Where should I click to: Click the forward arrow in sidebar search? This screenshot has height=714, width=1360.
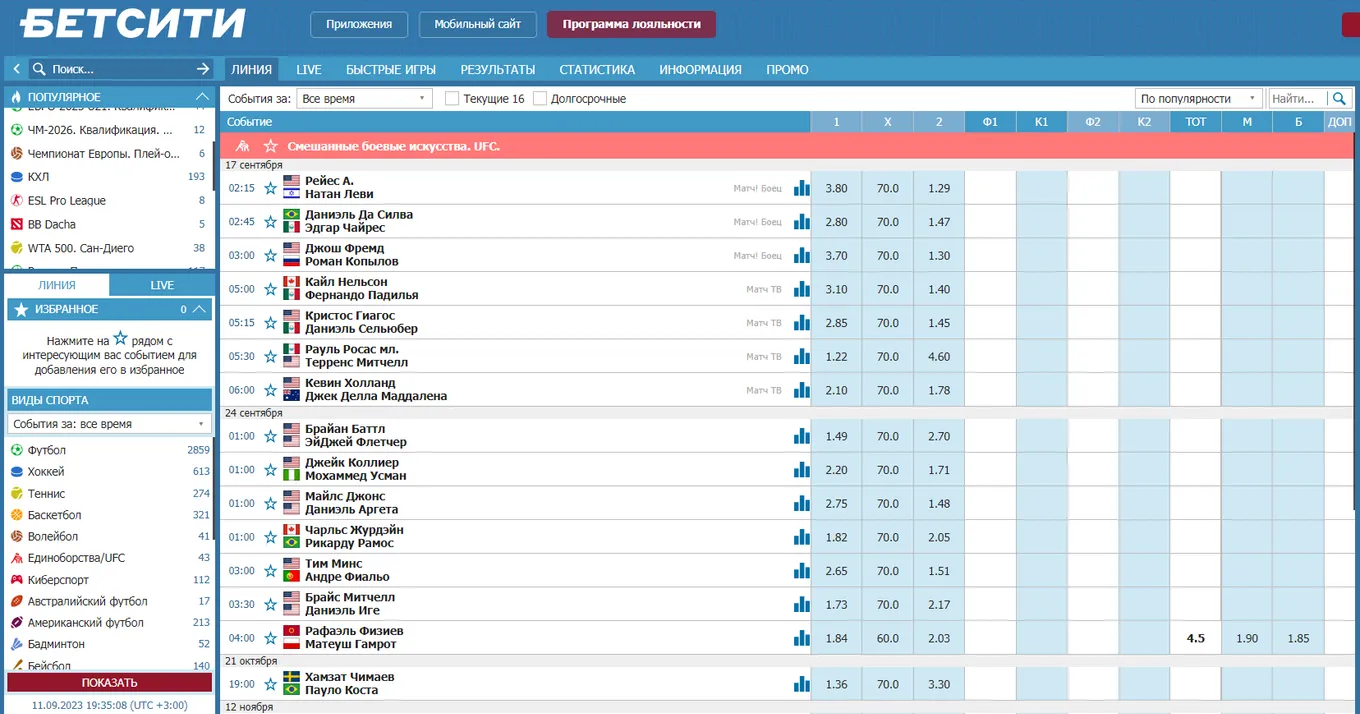pos(203,69)
